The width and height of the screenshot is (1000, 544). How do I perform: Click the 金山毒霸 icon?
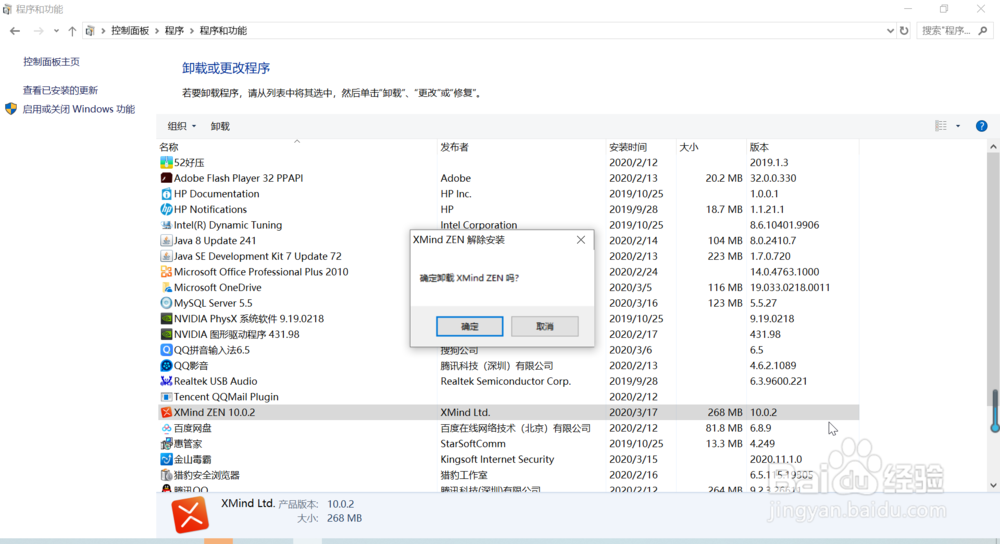pos(166,459)
